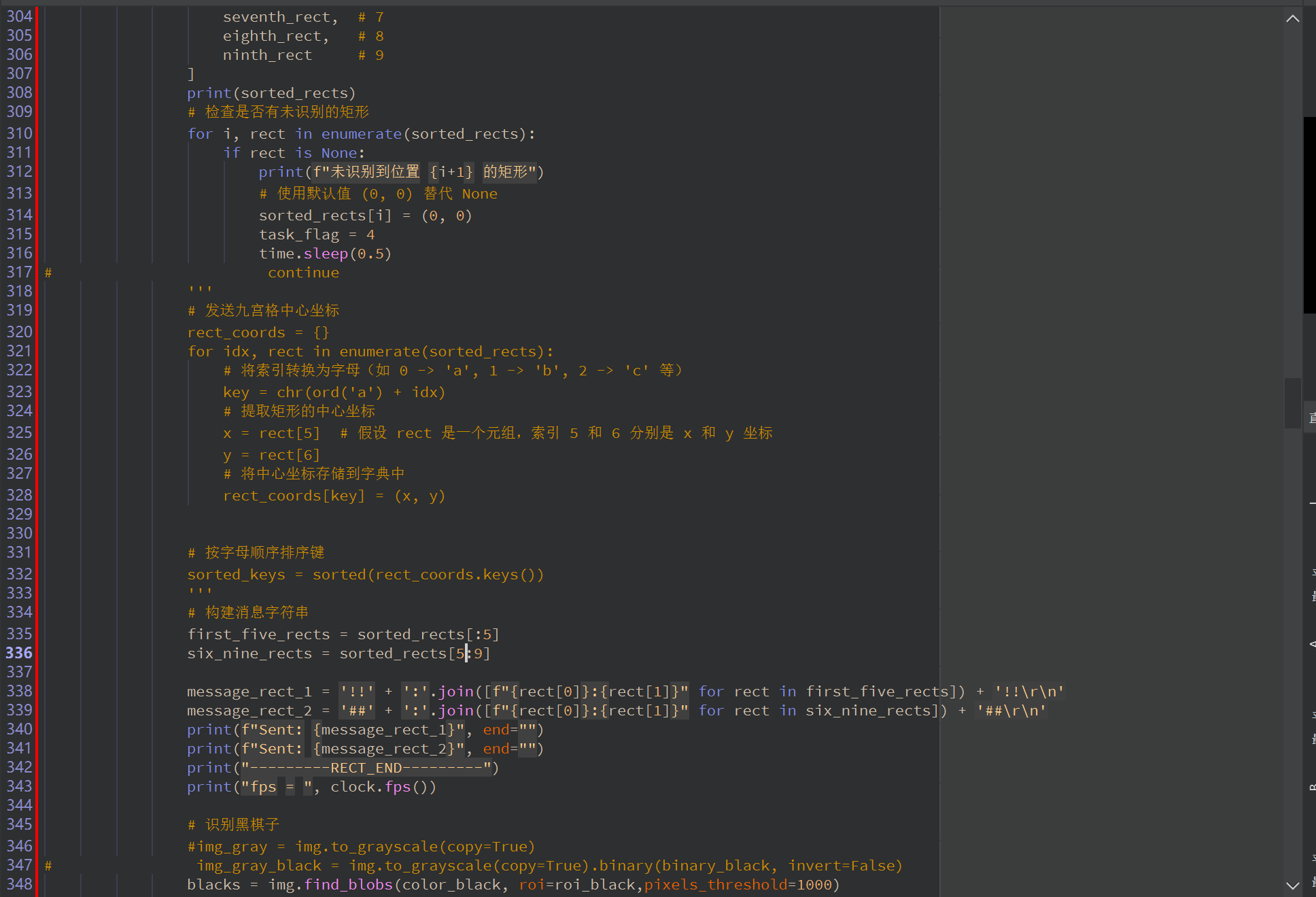The image size is (1316, 897).
Task: Place cursor on print(sorted_rects) statement
Action: tap(271, 93)
